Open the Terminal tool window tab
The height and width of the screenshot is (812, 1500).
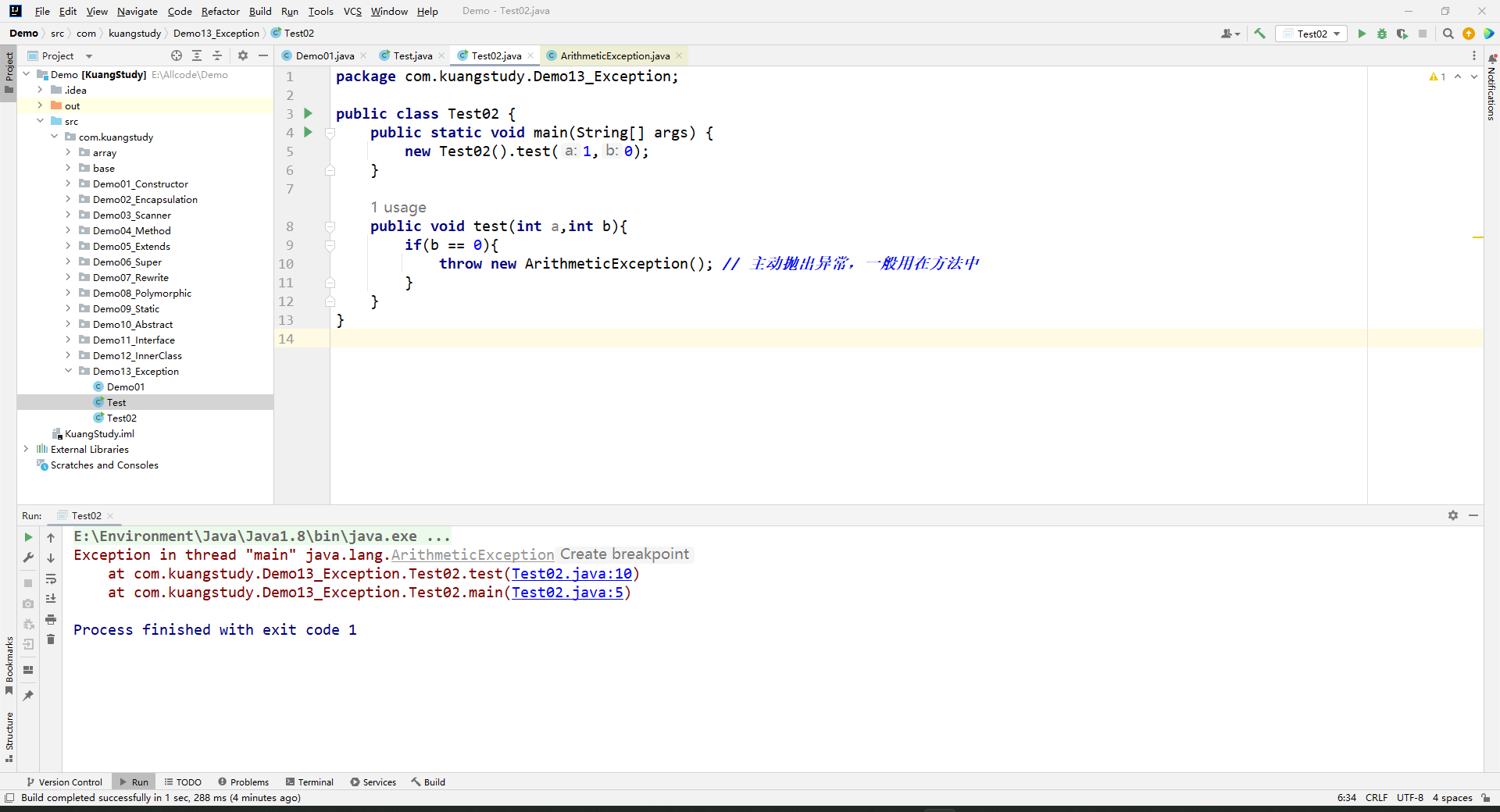pos(309,782)
